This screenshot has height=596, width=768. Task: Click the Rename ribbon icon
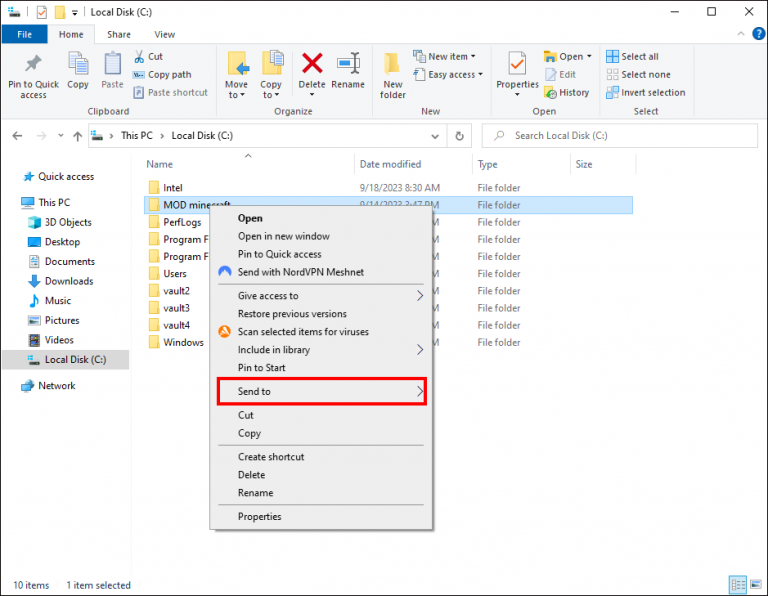348,71
